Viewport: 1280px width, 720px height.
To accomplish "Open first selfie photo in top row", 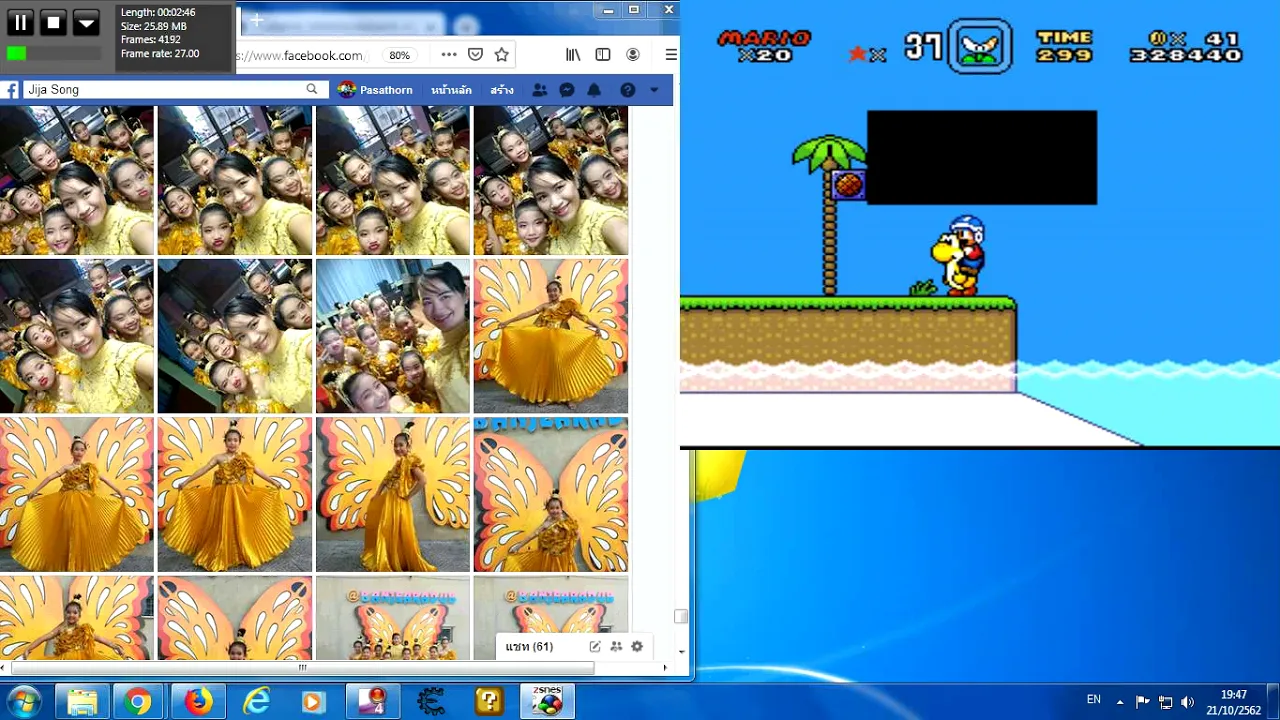I will tap(77, 180).
